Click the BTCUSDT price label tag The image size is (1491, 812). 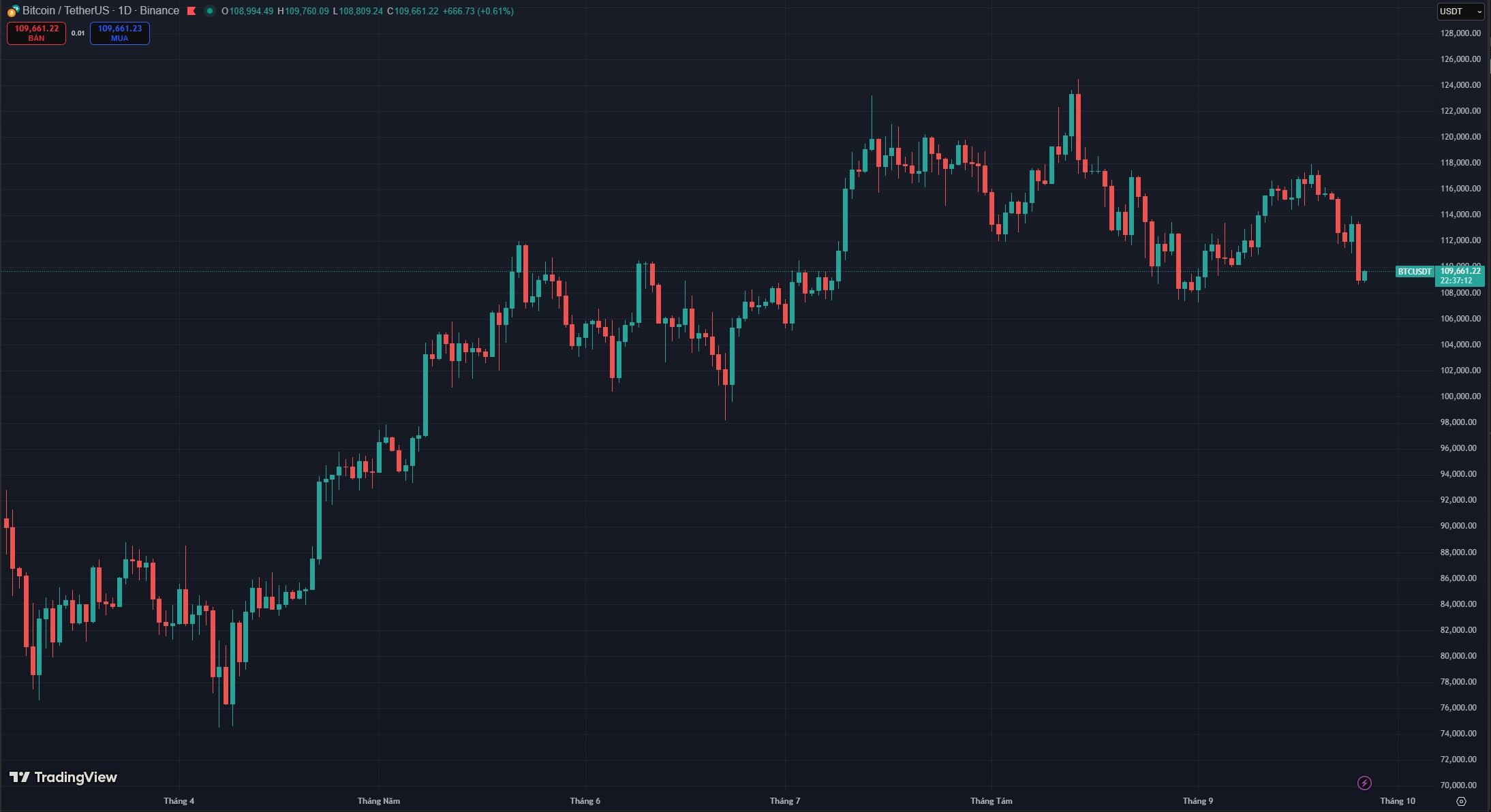click(1415, 272)
